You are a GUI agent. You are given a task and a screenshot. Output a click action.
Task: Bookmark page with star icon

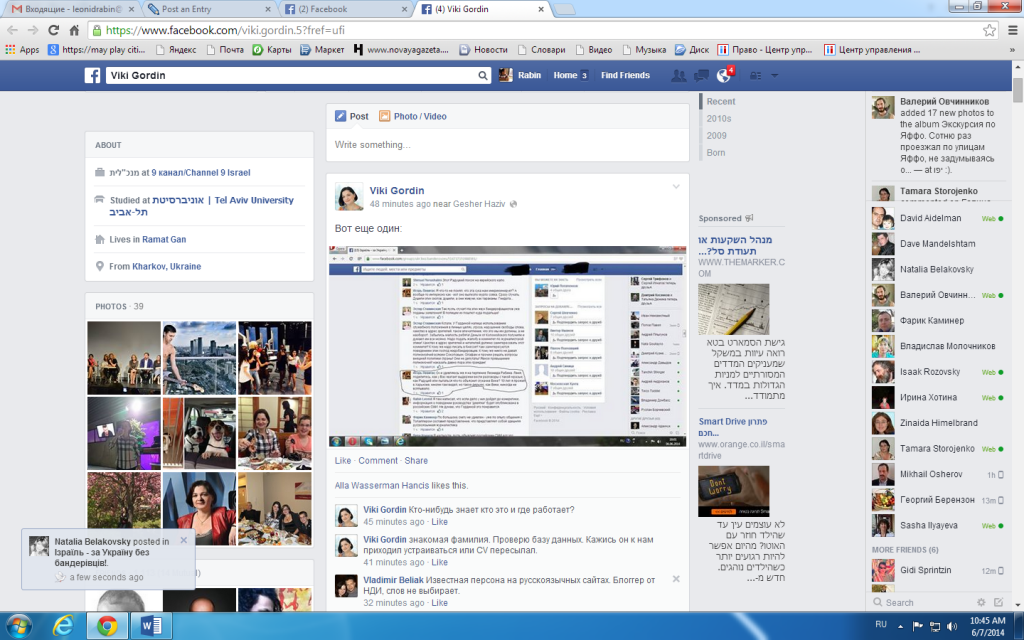pyautogui.click(x=989, y=30)
